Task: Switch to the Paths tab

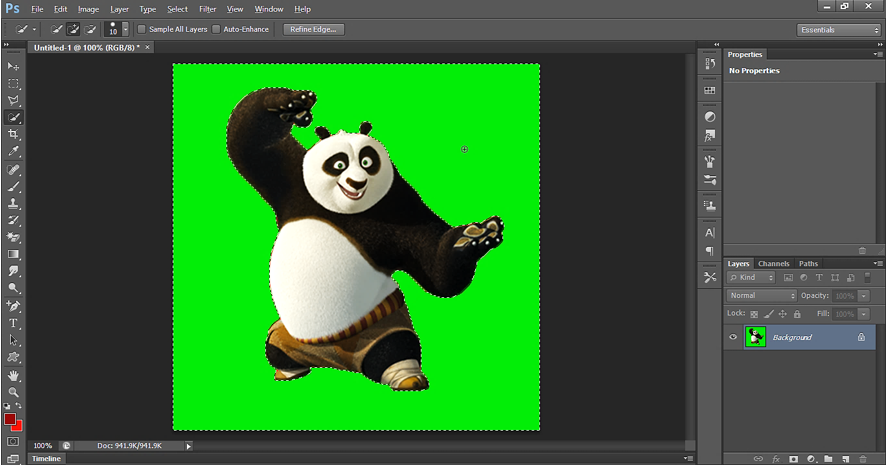Action: pyautogui.click(x=808, y=264)
